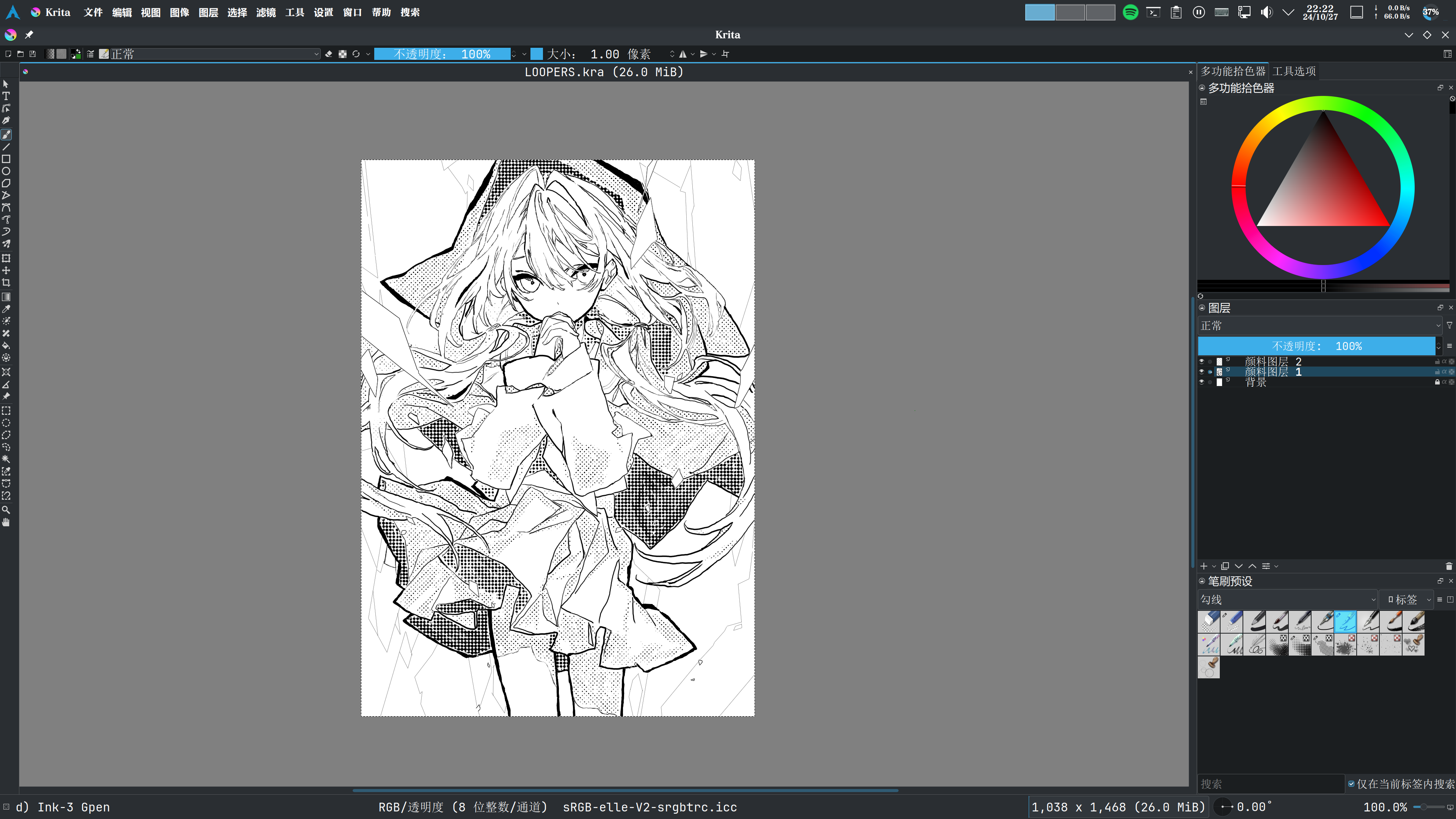The image size is (1456, 819).
Task: Switch to the 工具选项 tab
Action: coord(1294,71)
